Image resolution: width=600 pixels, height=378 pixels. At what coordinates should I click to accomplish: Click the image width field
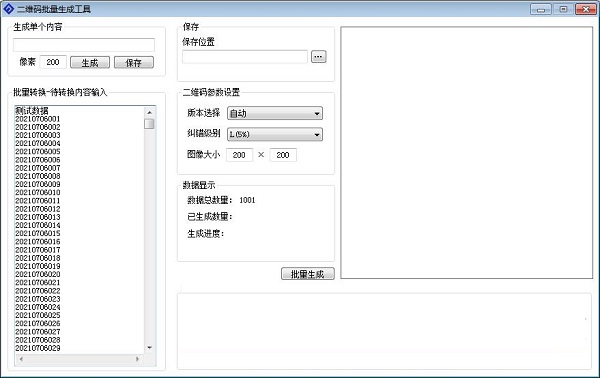coord(239,155)
